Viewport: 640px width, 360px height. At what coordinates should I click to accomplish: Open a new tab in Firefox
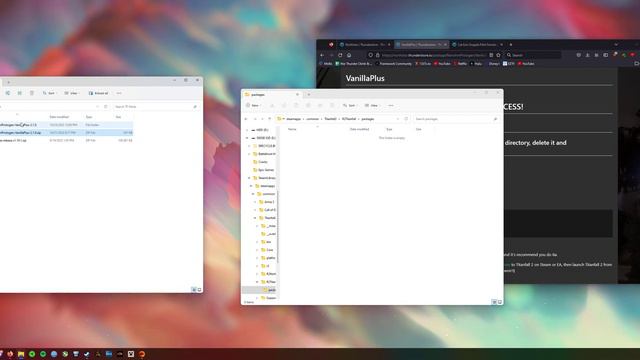click(x=511, y=44)
